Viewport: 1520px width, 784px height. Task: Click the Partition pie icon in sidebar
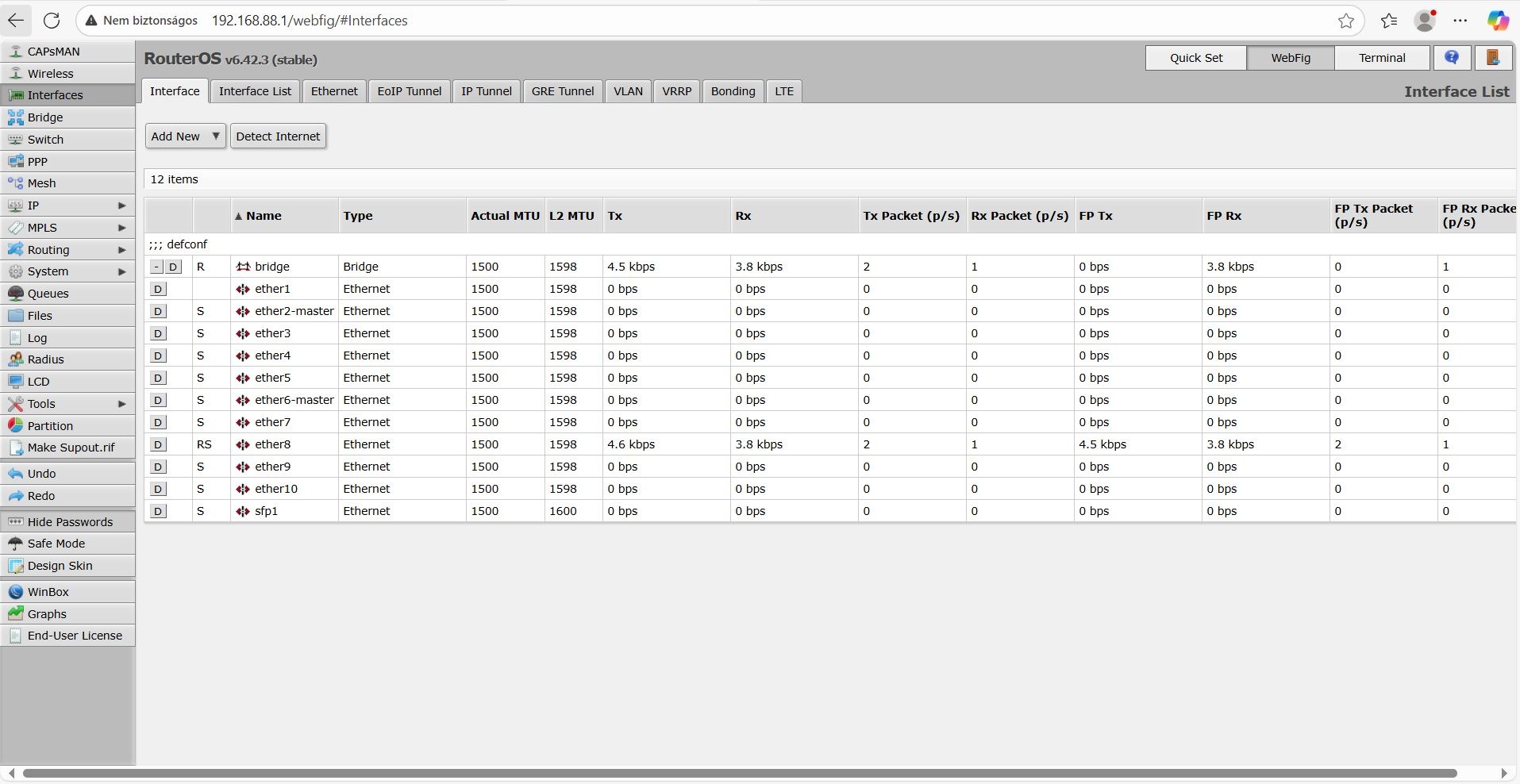(15, 426)
